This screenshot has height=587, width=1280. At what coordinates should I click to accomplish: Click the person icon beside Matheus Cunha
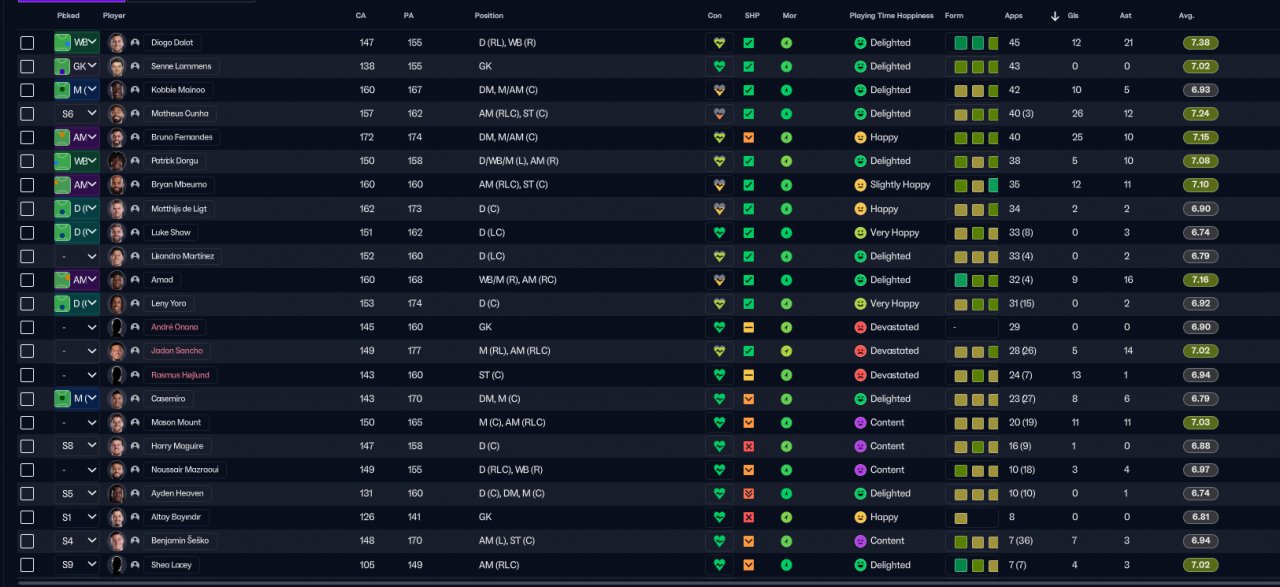click(x=135, y=114)
